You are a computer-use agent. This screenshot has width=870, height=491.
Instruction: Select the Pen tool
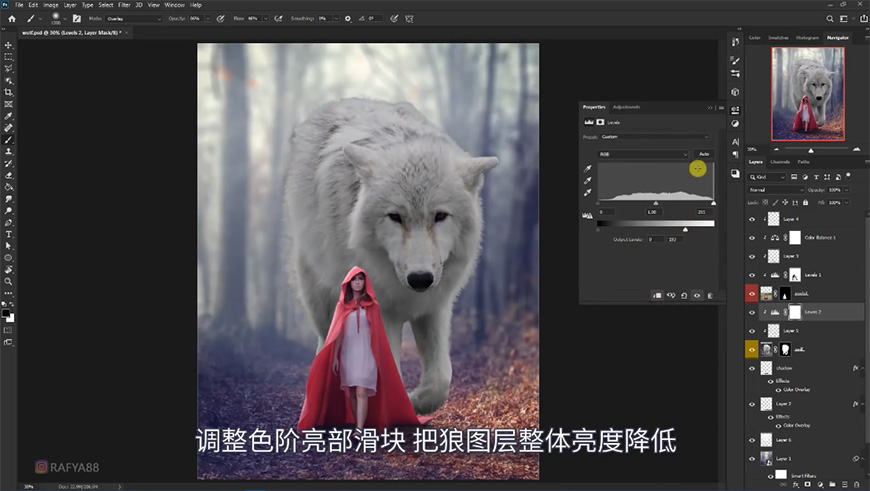[8, 222]
